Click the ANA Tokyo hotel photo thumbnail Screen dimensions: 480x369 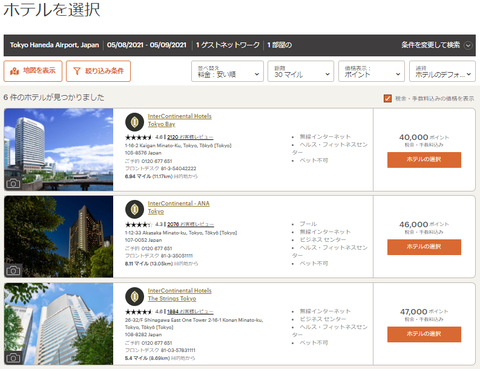click(59, 237)
